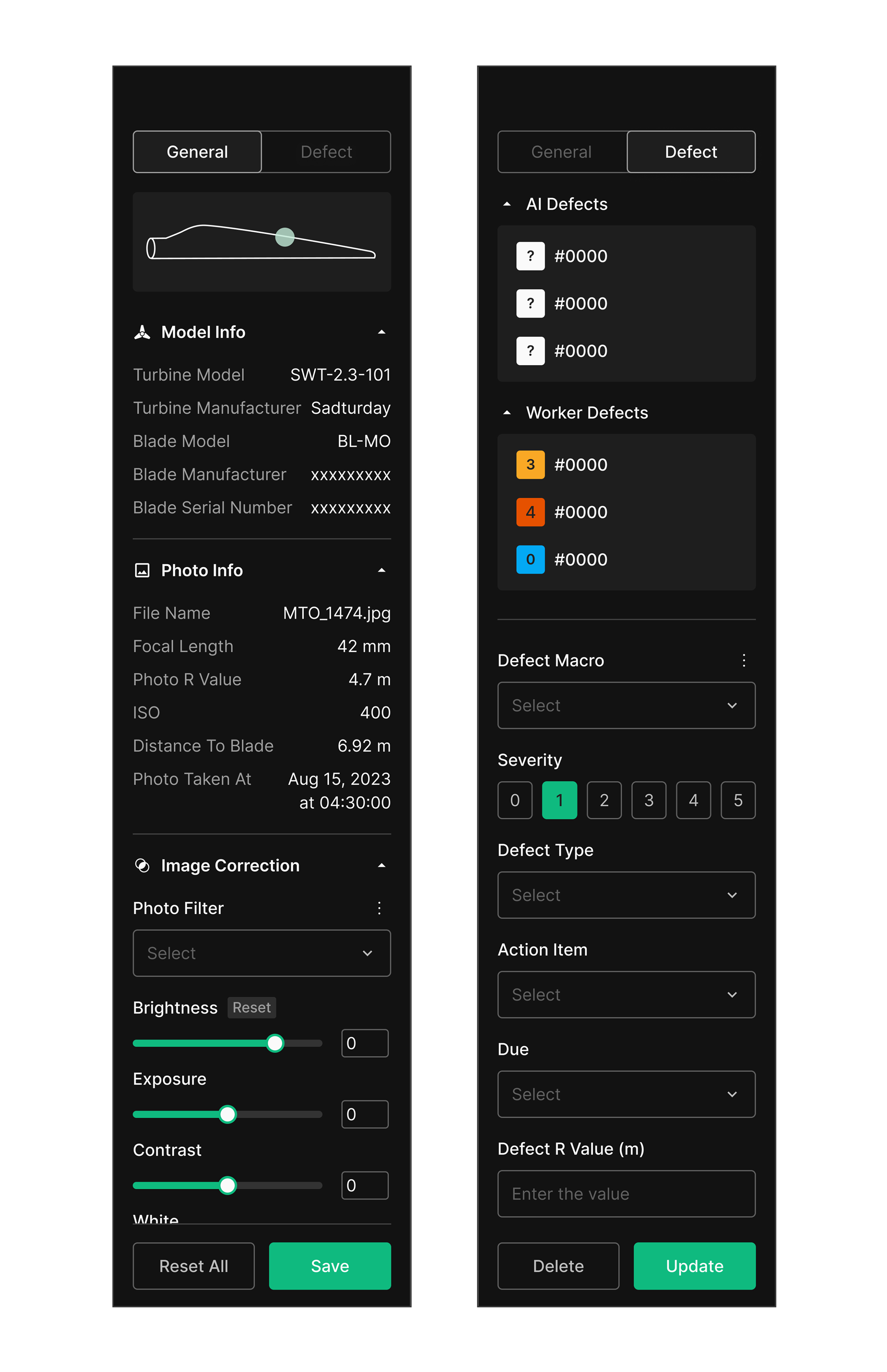
Task: Click the orange severity 3 worker defect badge
Action: pos(530,465)
